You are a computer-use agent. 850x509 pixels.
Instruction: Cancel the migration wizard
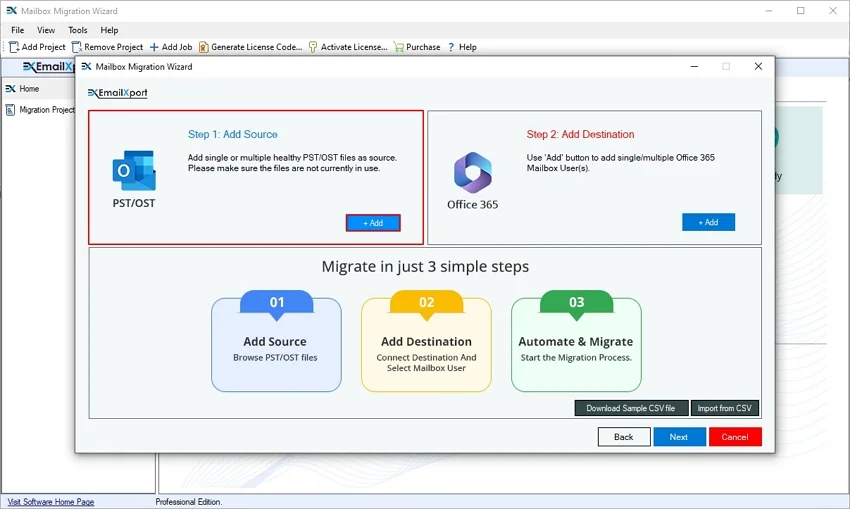tap(735, 437)
